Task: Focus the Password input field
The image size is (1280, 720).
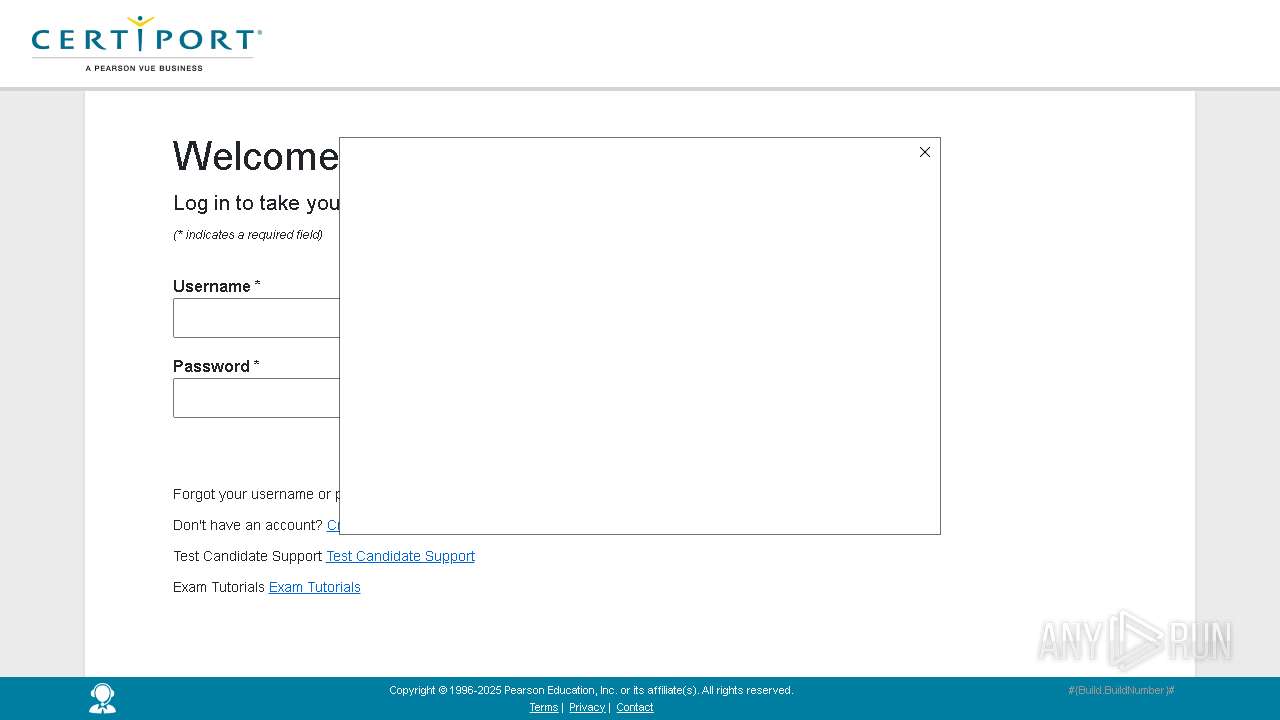Action: pyautogui.click(x=256, y=398)
